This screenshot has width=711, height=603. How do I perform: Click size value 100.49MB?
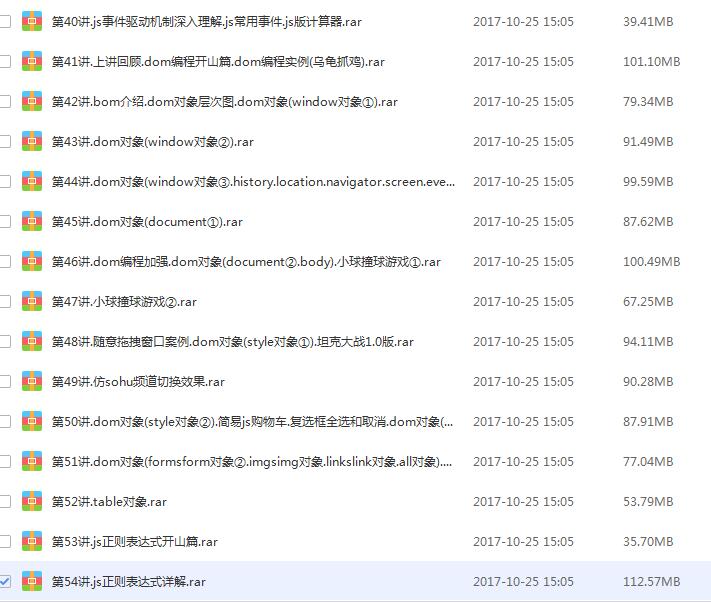652,262
